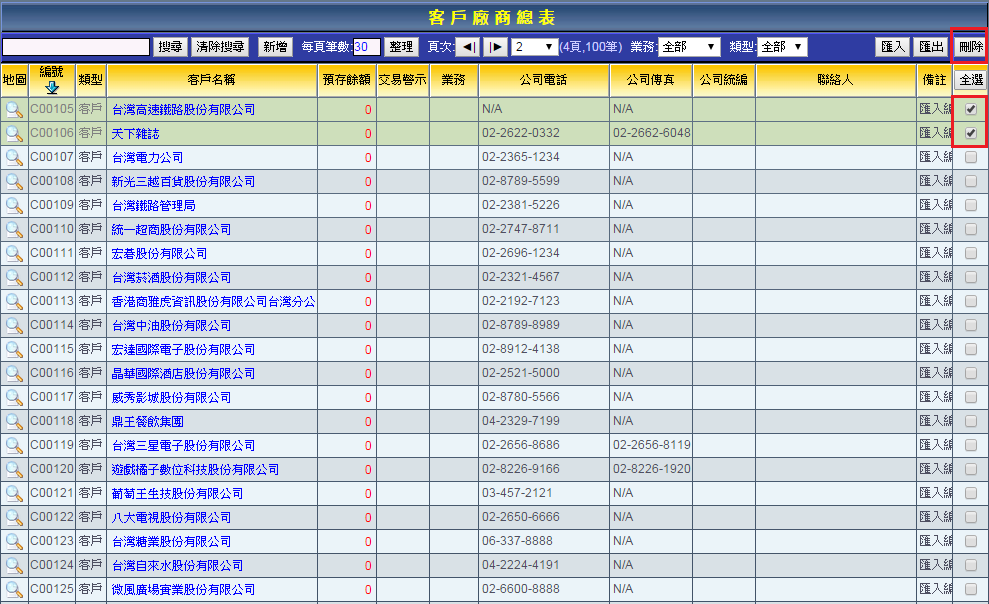The height and width of the screenshot is (604, 989).
Task: Click the magnifier icon beside C00115
Action: coord(14,349)
